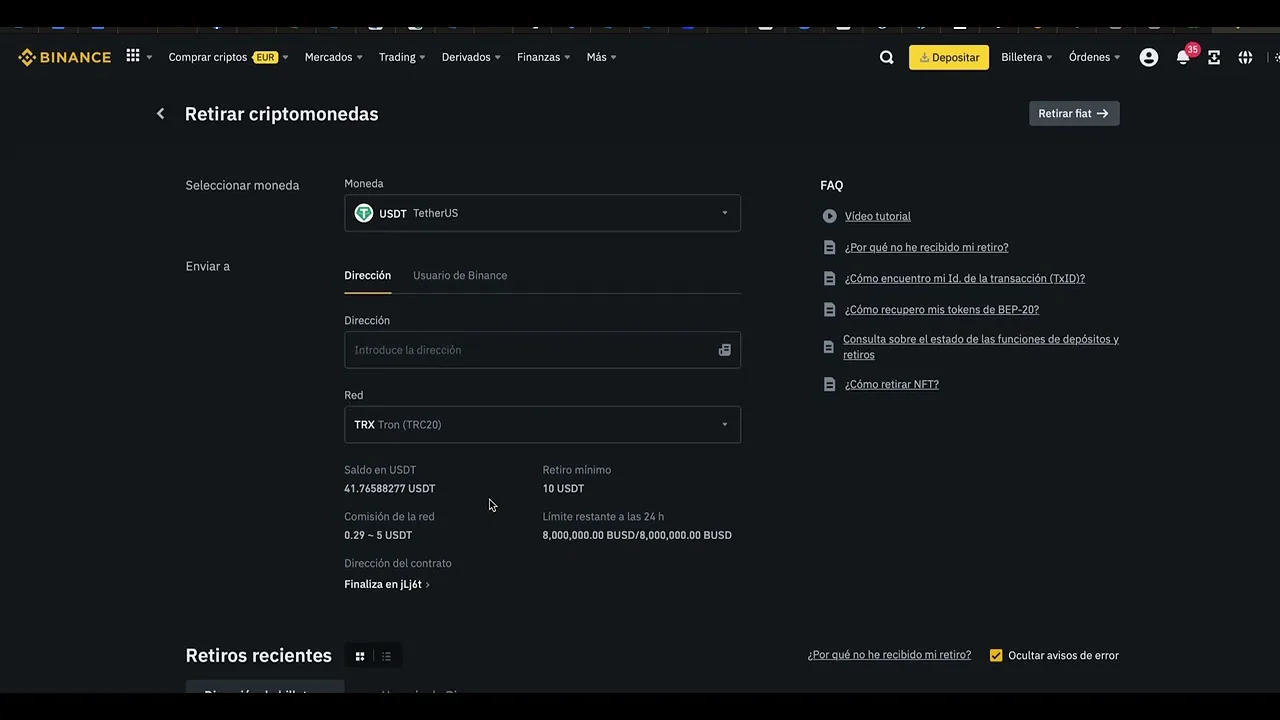Viewport: 1280px width, 720px height.
Task: Expand the Moneda USDT dropdown
Action: click(542, 213)
